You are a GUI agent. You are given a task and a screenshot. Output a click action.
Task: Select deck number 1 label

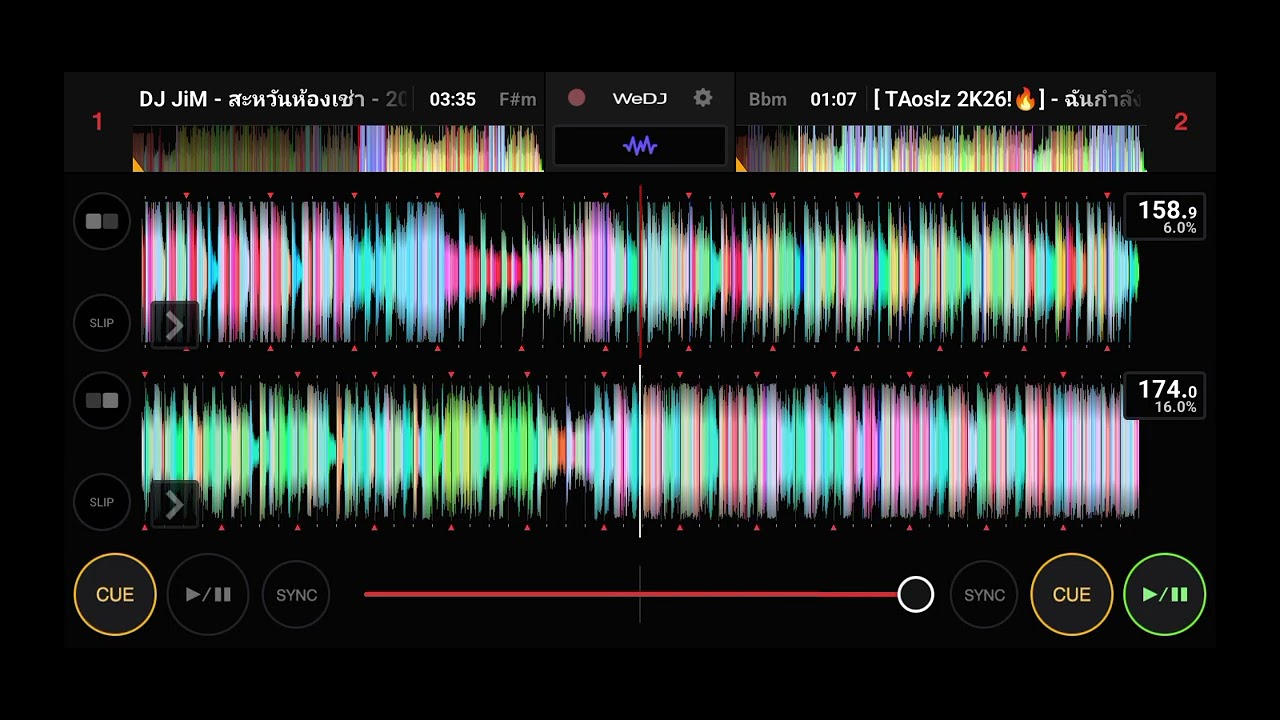click(x=98, y=122)
